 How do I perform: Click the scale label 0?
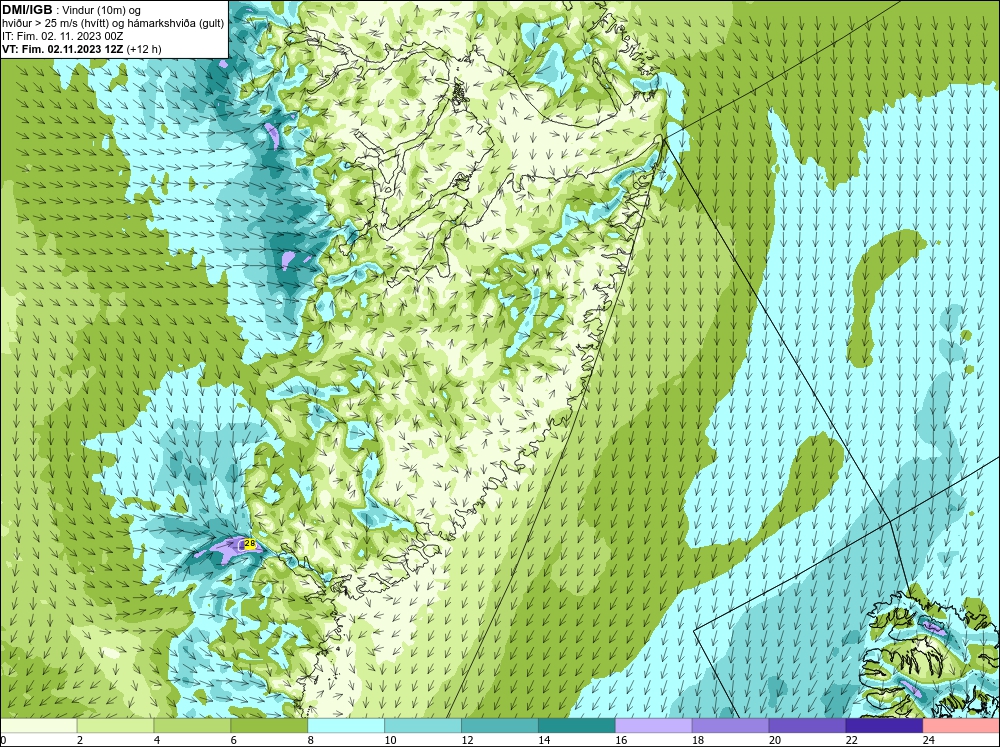4,740
